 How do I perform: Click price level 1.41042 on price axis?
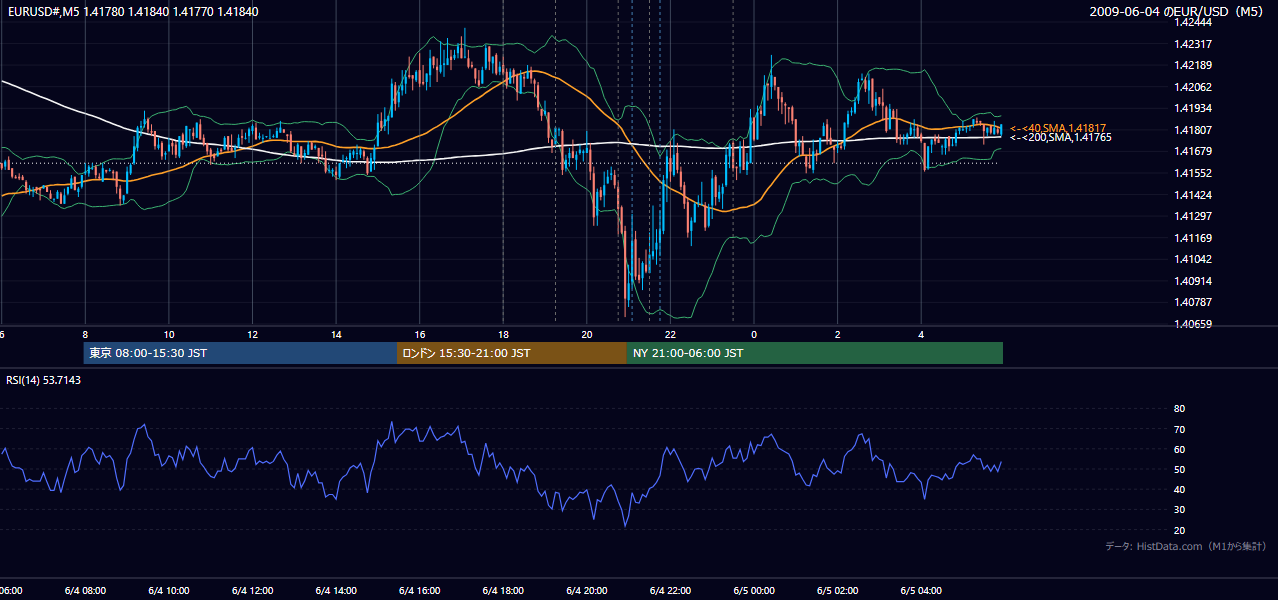(x=1195, y=259)
